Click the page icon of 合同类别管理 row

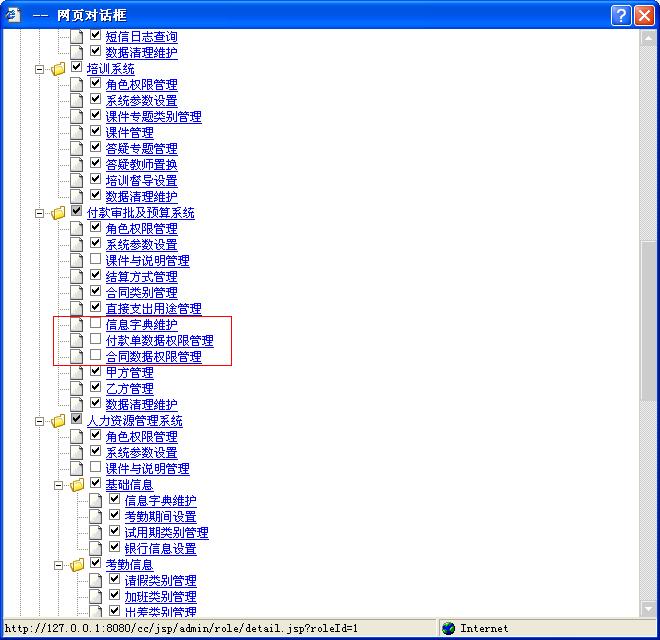77,293
